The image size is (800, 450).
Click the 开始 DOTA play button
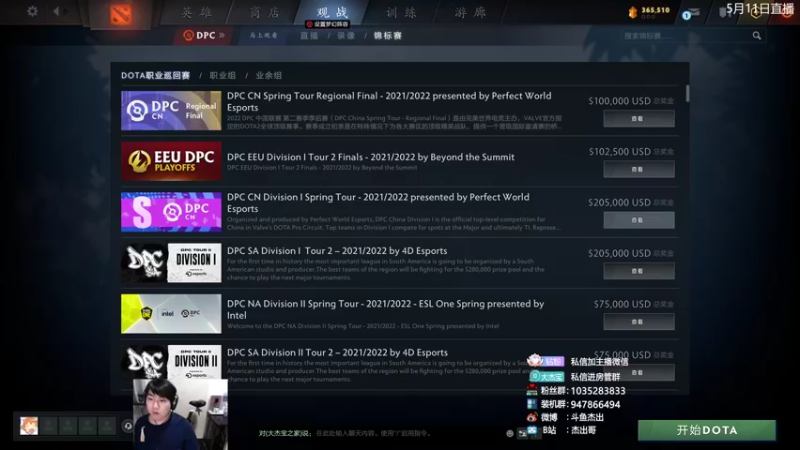coord(707,430)
